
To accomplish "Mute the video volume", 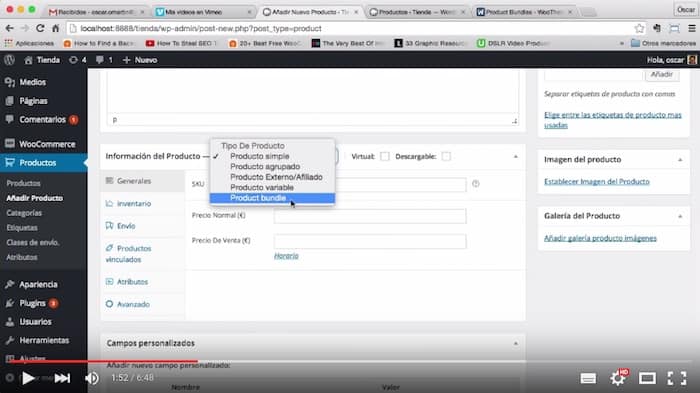I will point(92,378).
